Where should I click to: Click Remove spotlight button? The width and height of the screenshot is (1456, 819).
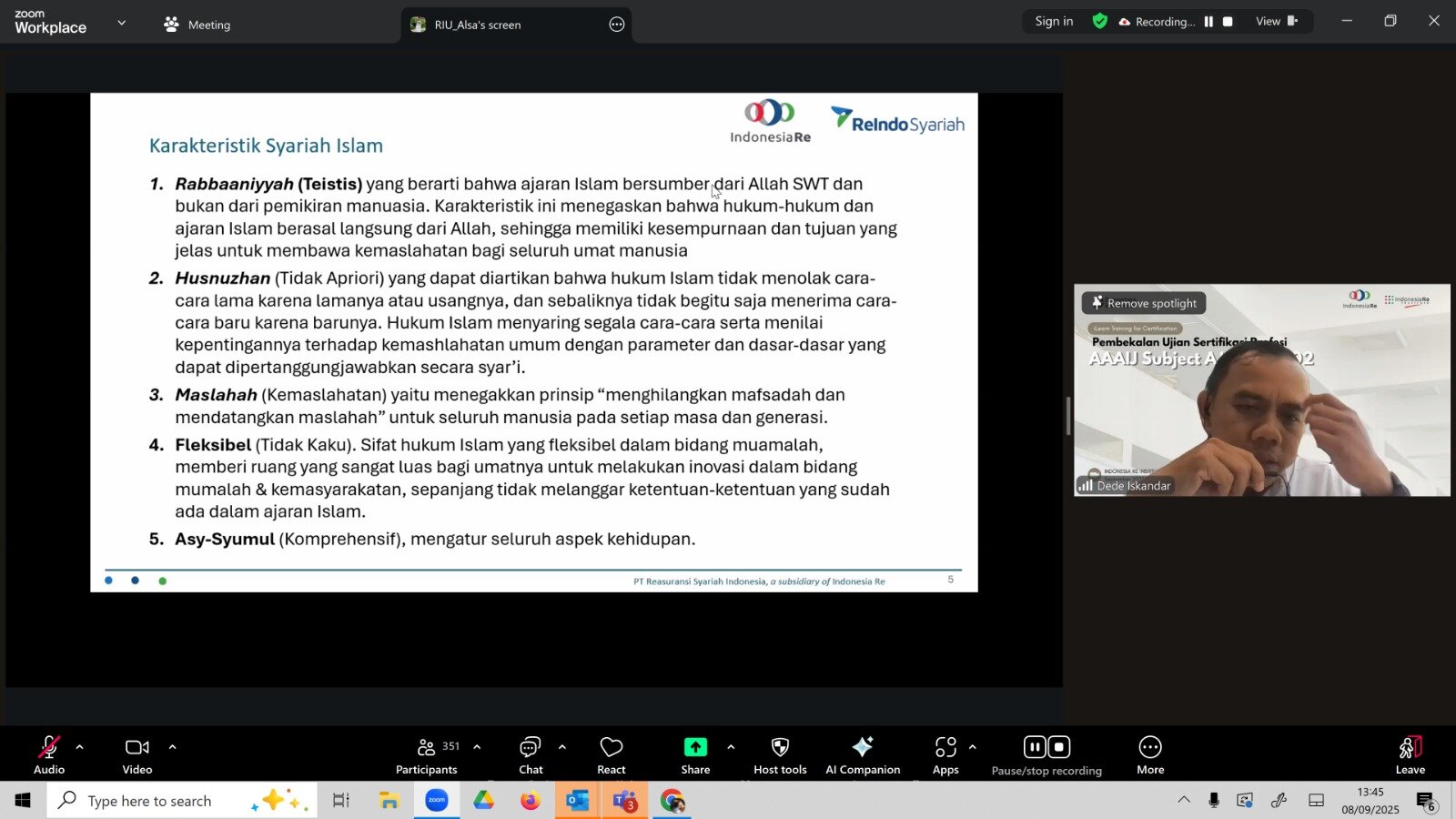[x=1144, y=303]
